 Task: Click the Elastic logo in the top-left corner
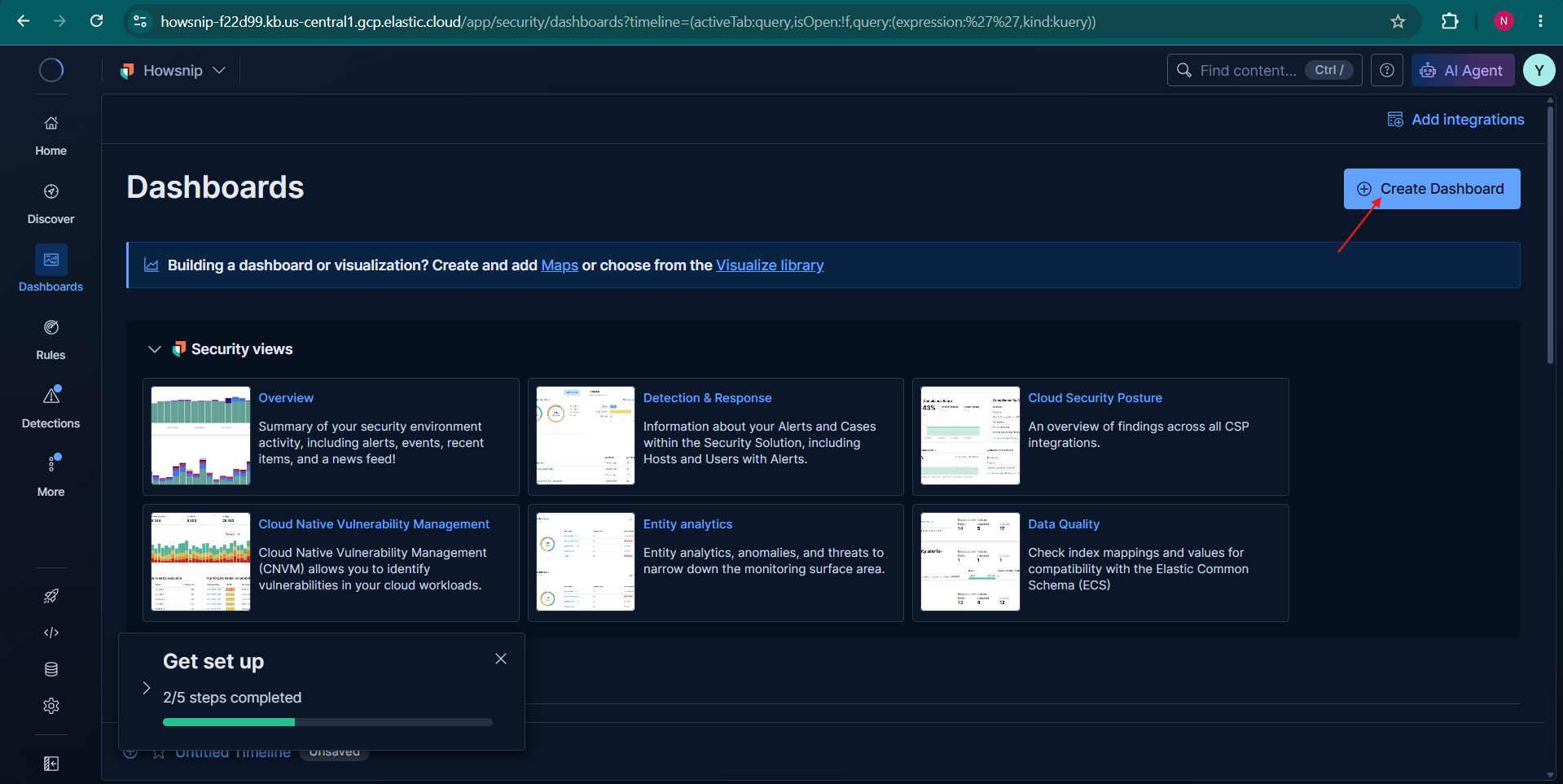coord(51,70)
